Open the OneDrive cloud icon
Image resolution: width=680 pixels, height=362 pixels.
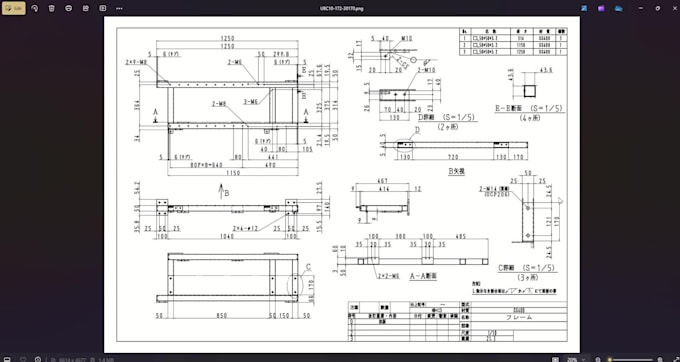(x=618, y=8)
